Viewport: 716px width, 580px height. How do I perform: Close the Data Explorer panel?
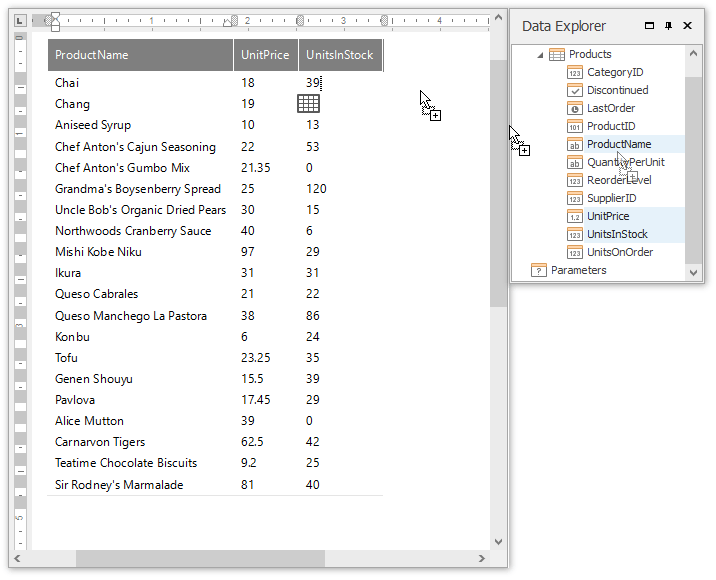pos(688,26)
